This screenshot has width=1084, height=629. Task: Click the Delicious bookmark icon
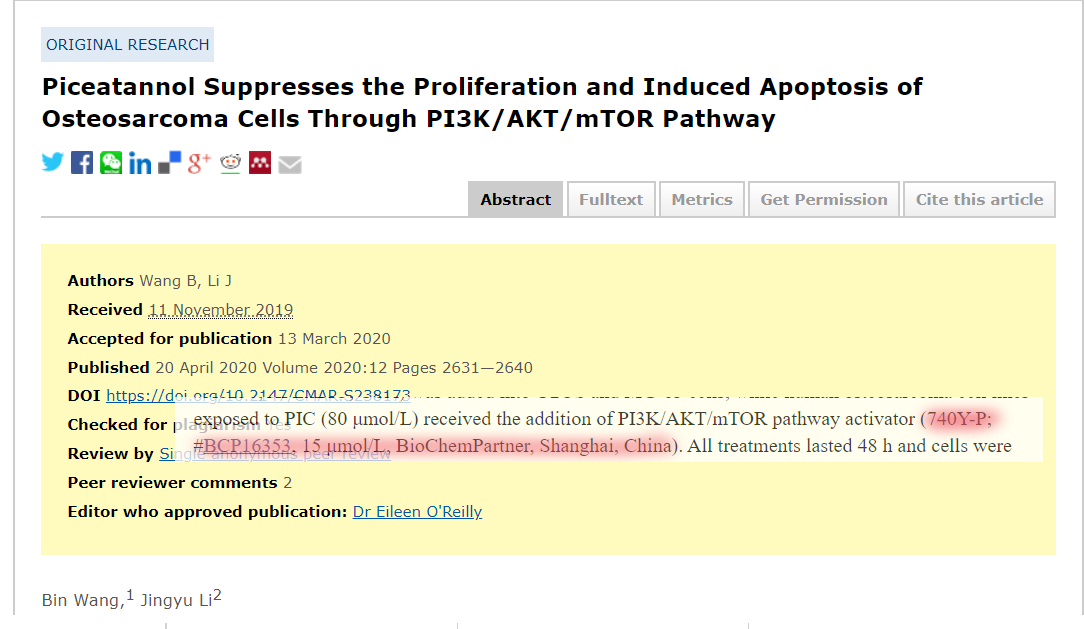(x=169, y=162)
